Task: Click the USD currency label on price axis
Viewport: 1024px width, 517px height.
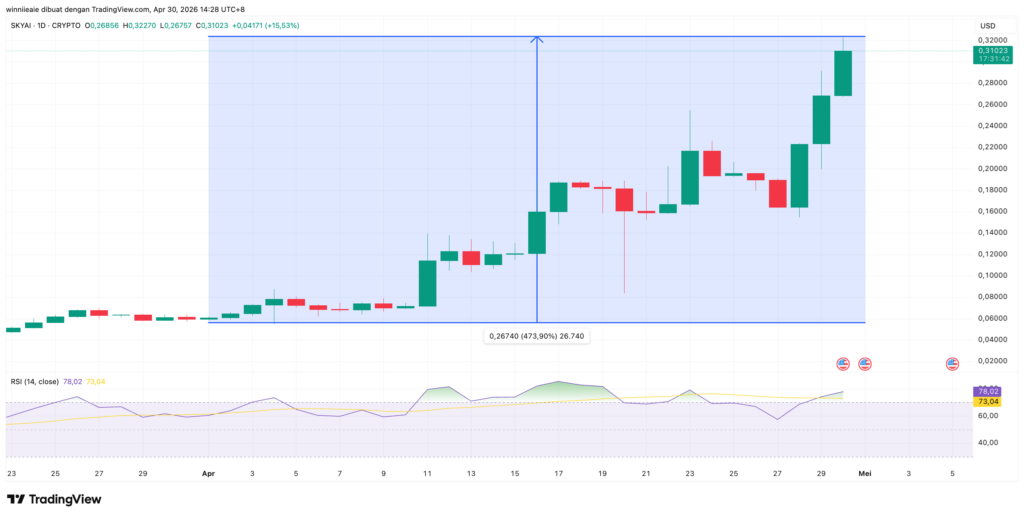Action: [986, 26]
